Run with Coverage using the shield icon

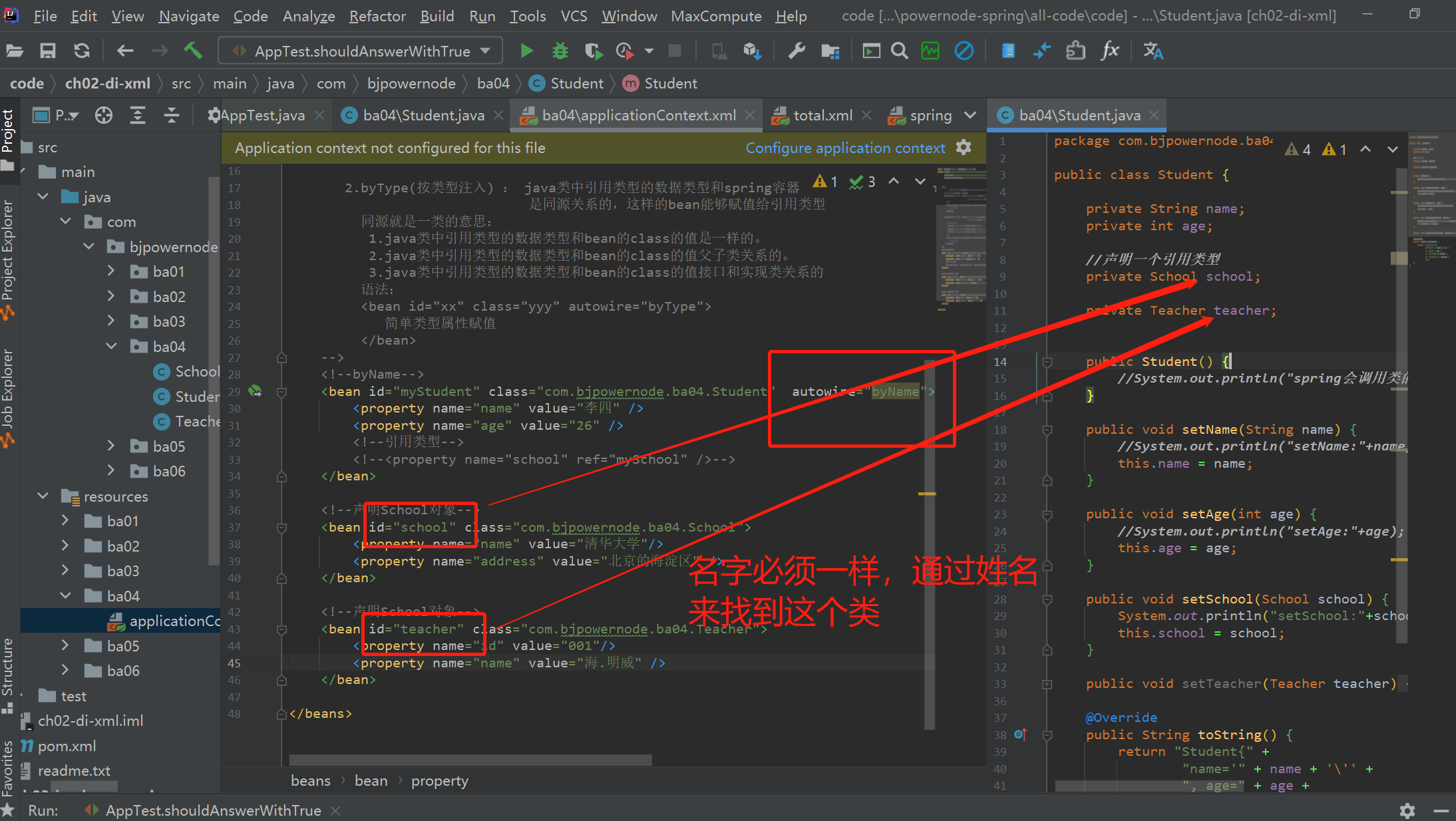click(x=594, y=51)
